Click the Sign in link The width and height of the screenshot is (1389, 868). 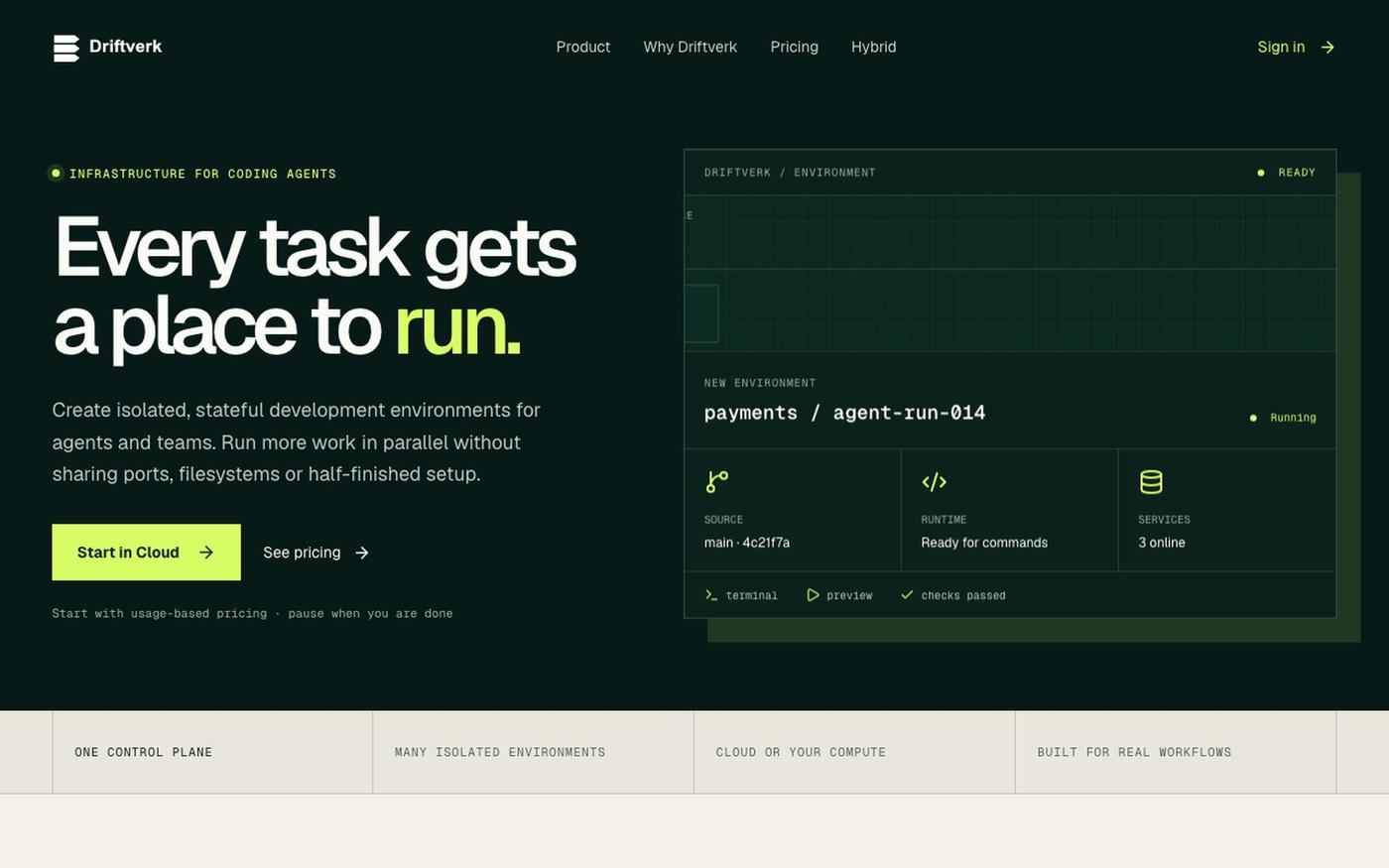(x=1281, y=47)
